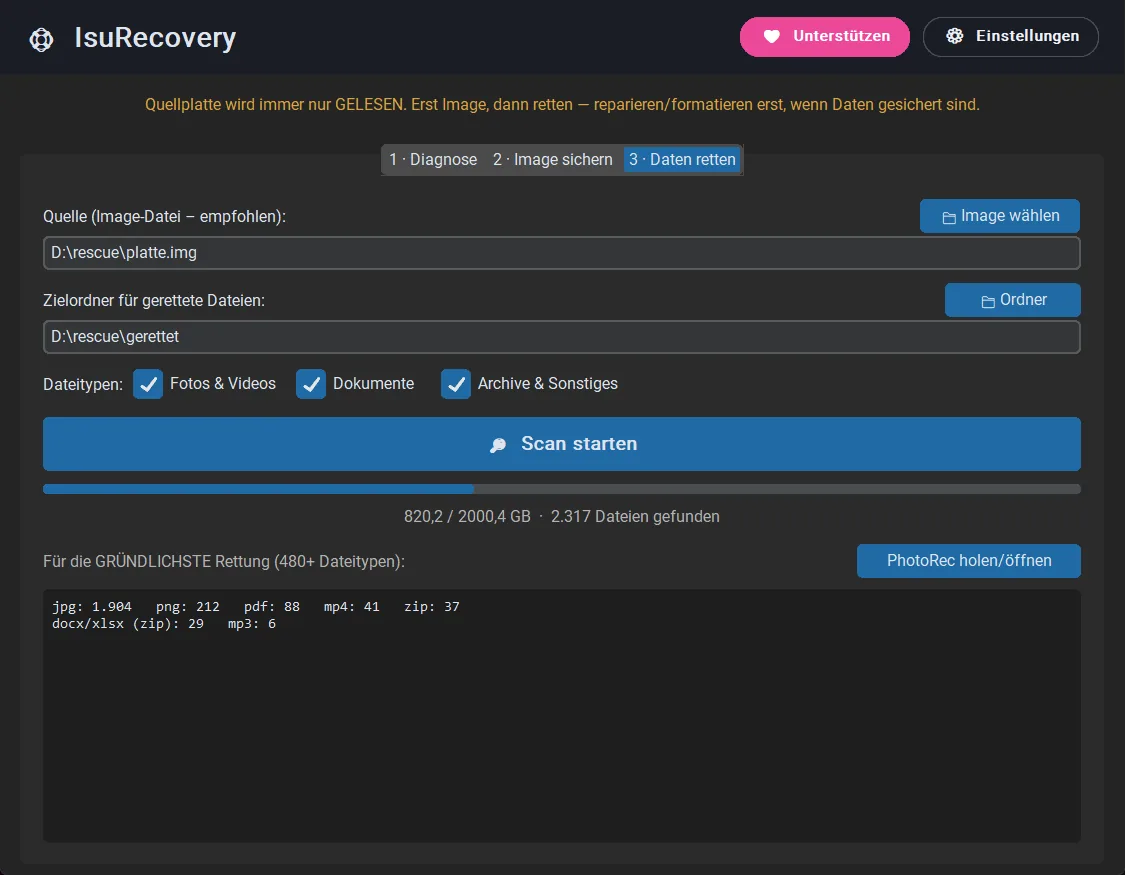Click the IsuRecovery lifebuoy logo icon

41,39
